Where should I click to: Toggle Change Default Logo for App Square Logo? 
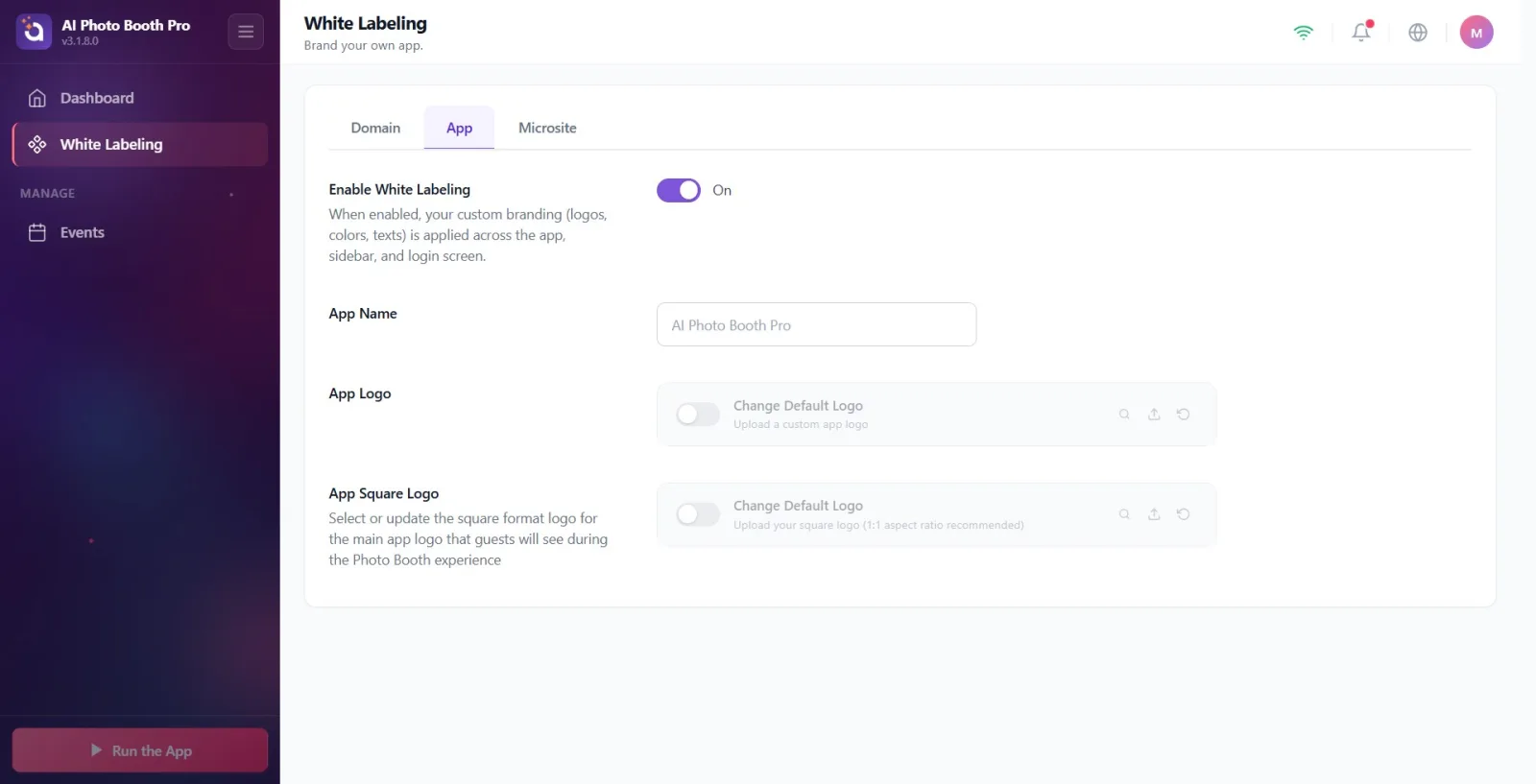coord(698,514)
